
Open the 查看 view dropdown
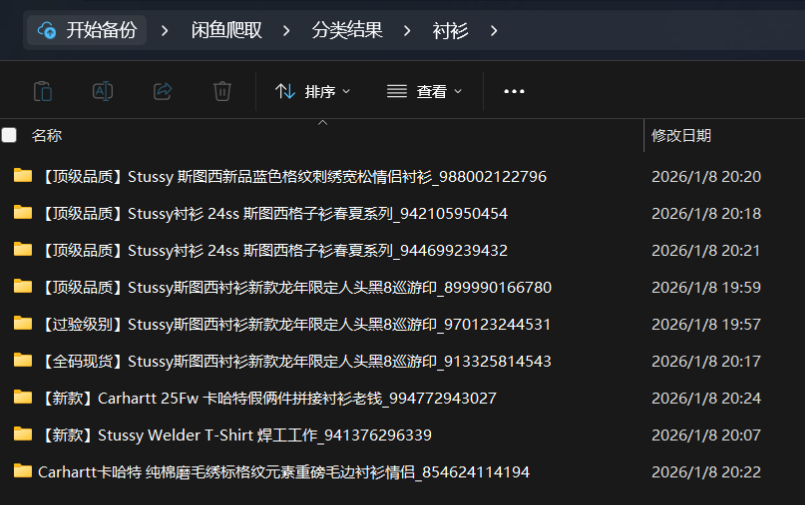(x=425, y=92)
